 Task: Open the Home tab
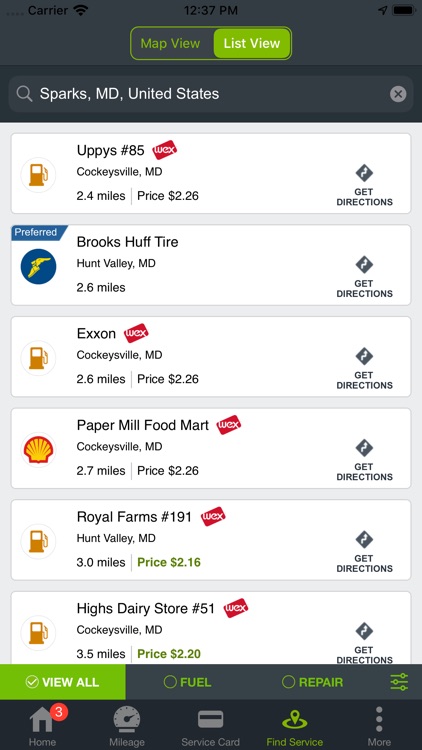pyautogui.click(x=42, y=725)
